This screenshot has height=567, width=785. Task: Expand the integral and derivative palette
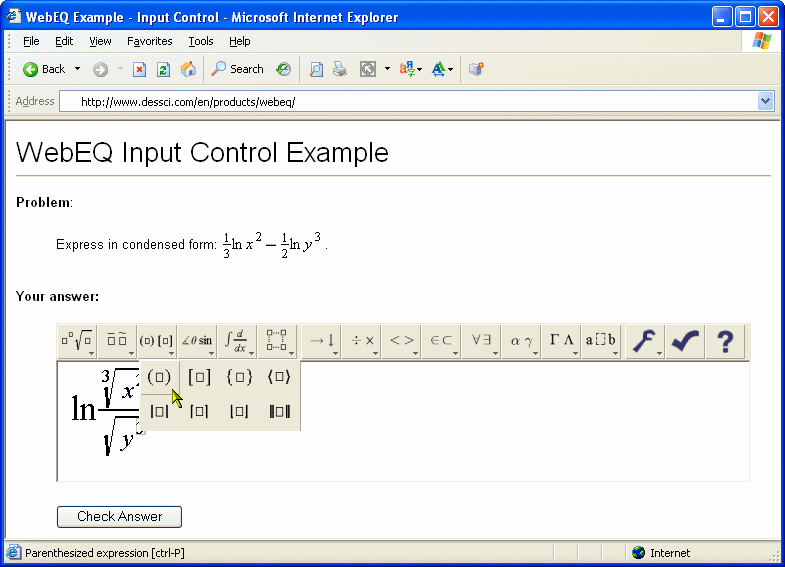coord(237,341)
